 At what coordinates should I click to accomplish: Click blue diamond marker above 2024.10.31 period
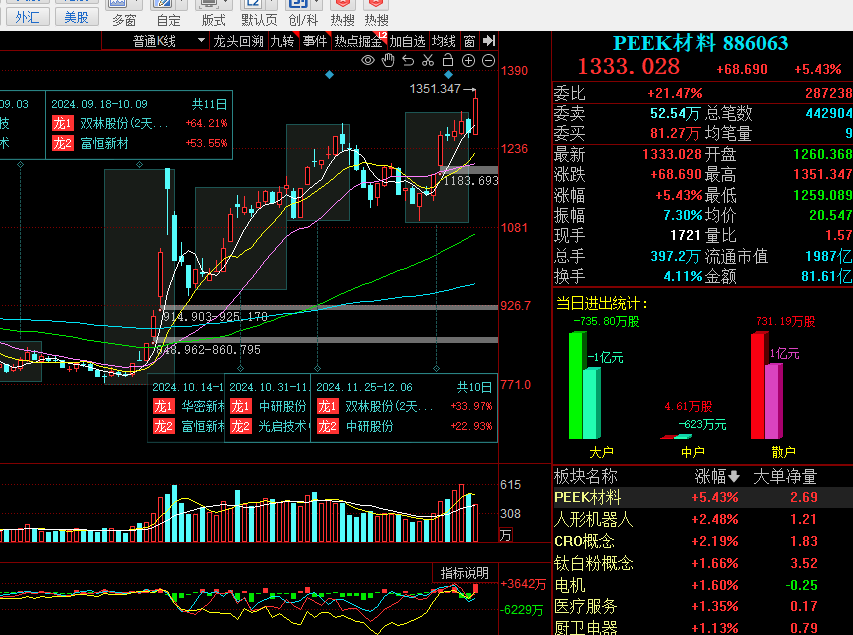coord(330,75)
